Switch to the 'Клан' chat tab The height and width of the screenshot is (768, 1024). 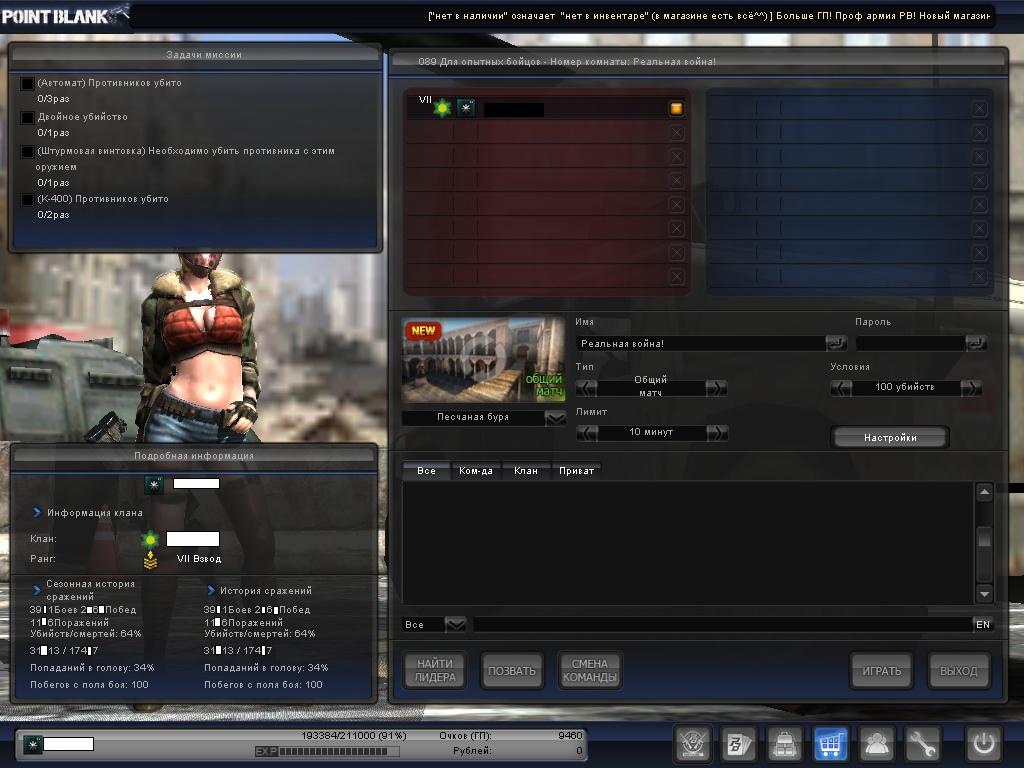[526, 470]
